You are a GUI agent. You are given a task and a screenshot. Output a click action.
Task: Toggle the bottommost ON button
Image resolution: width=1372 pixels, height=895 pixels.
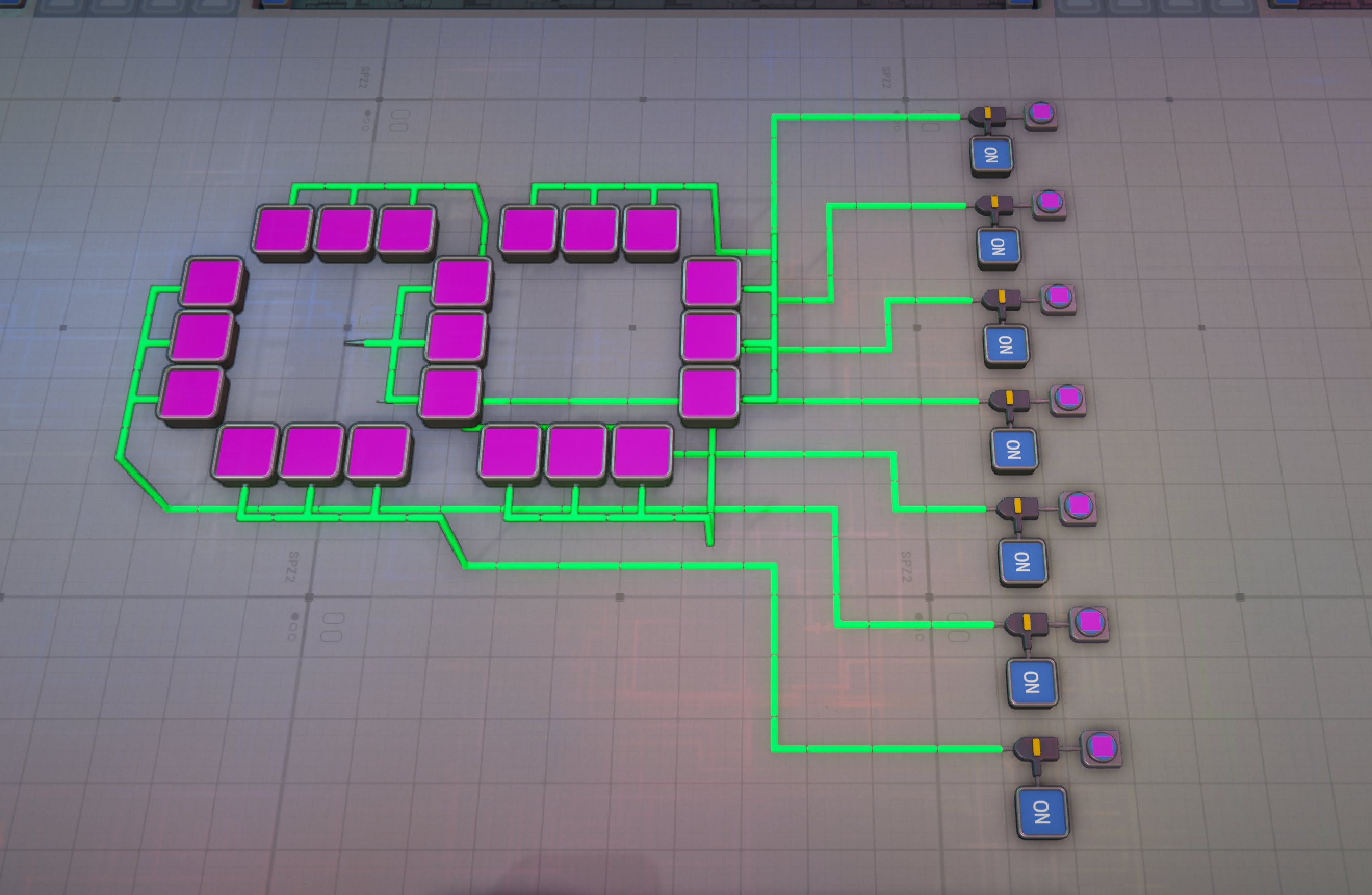(x=1042, y=812)
